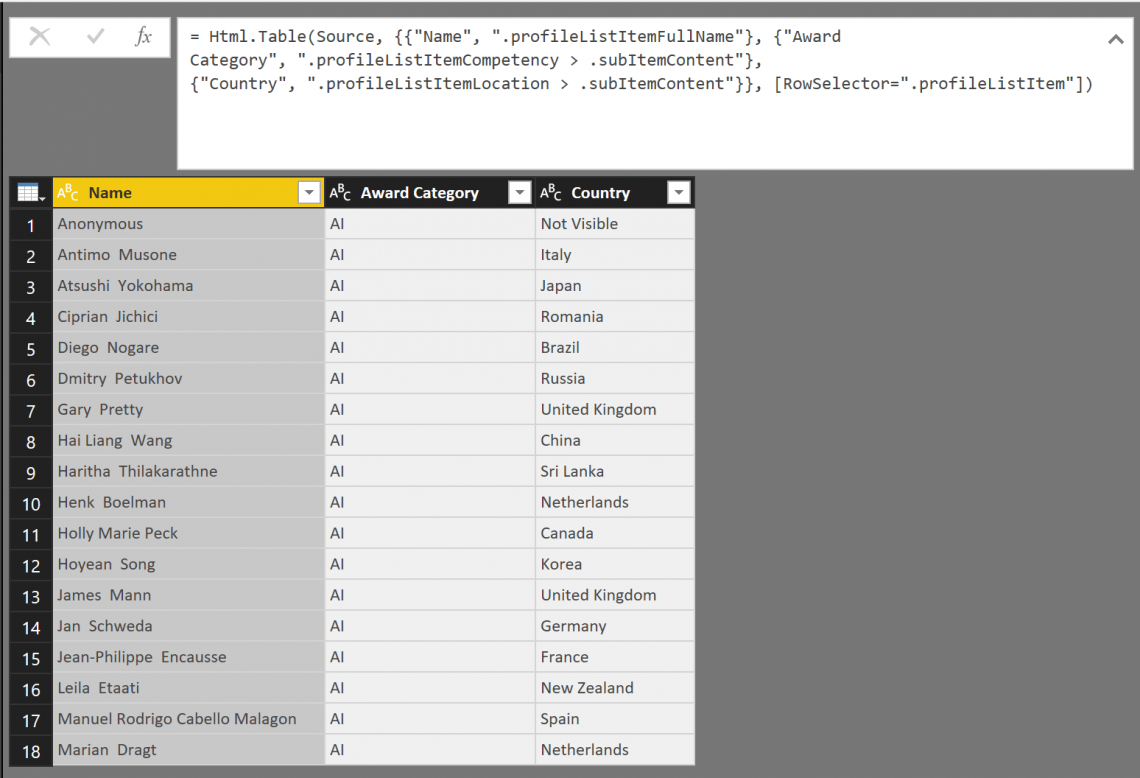The height and width of the screenshot is (778, 1140).
Task: Open the Name column filter dropdown
Action: [x=309, y=193]
